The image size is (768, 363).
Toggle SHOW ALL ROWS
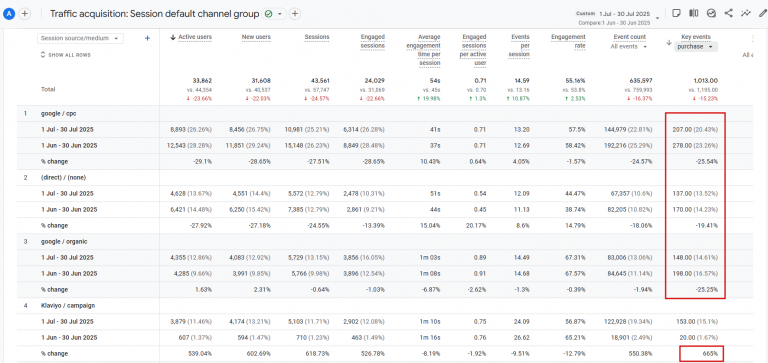point(65,55)
